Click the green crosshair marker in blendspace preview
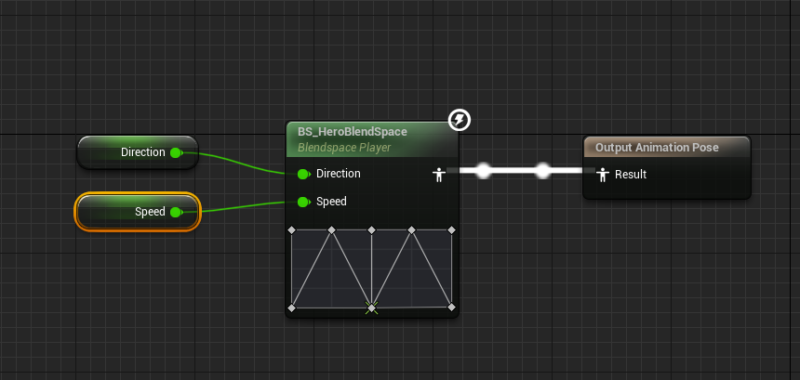This screenshot has width=800, height=380. 371,308
